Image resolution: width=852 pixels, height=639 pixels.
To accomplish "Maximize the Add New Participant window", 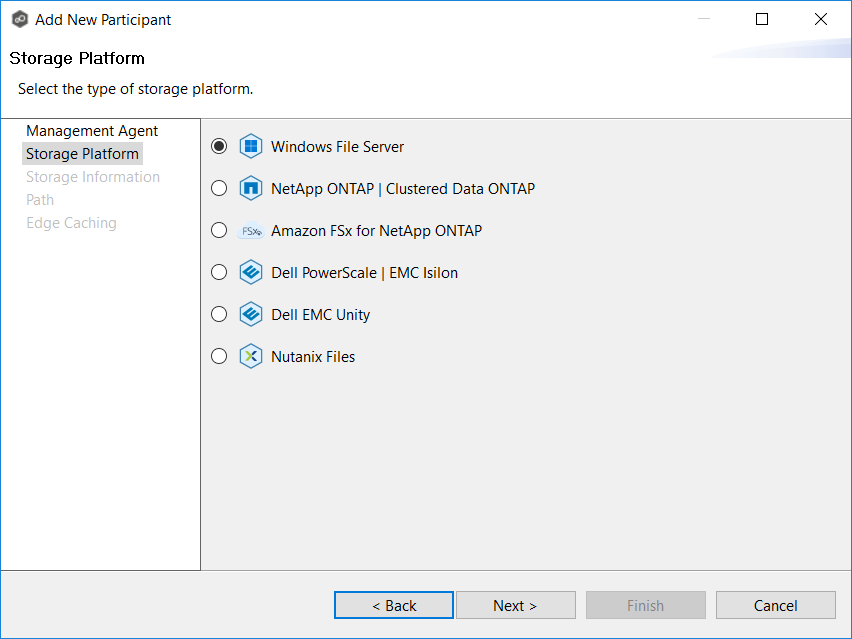I will (x=762, y=19).
